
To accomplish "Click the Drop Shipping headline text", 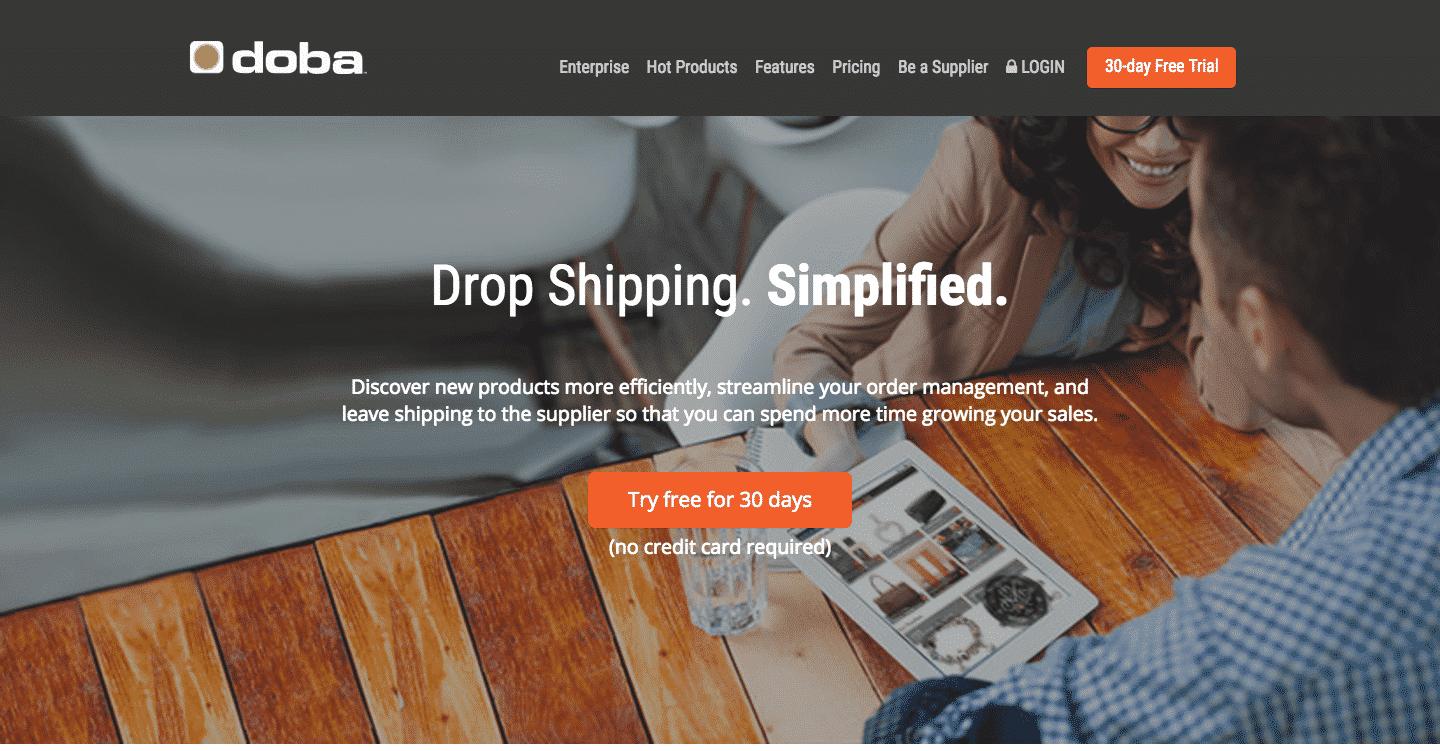I will click(591, 287).
